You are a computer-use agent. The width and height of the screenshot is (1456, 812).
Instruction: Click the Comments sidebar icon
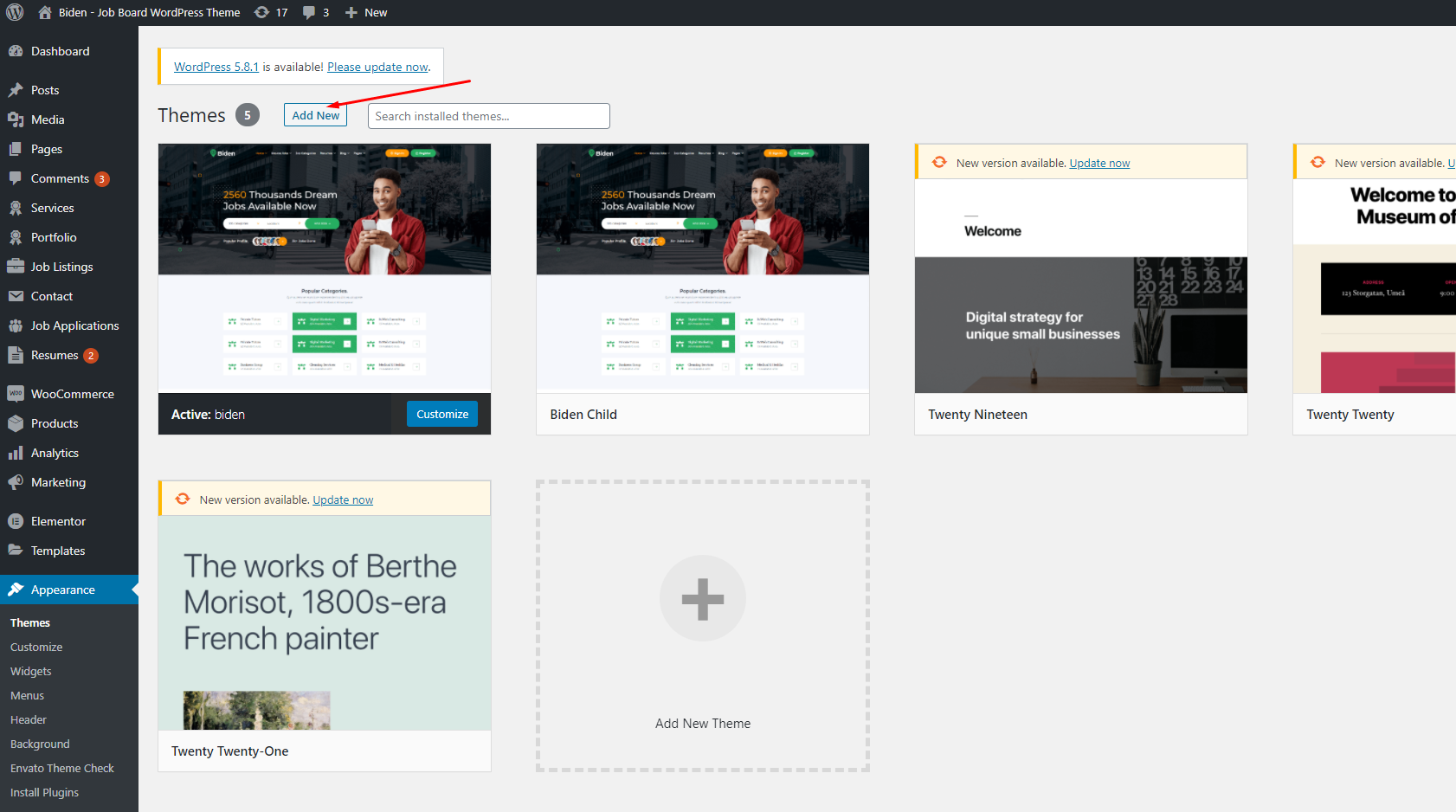tap(16, 178)
